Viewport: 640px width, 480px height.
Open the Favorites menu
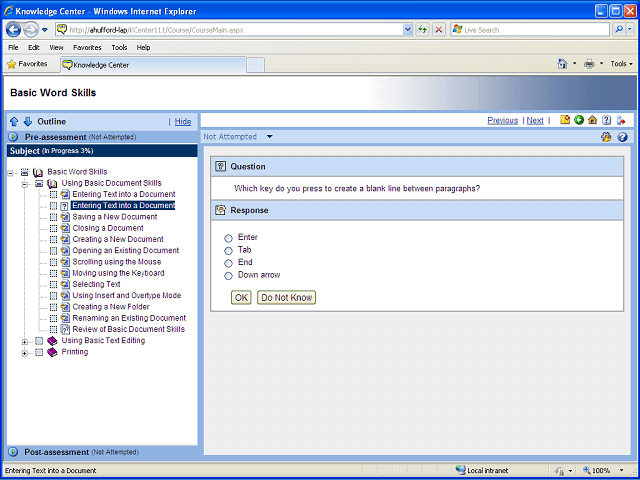tap(87, 47)
